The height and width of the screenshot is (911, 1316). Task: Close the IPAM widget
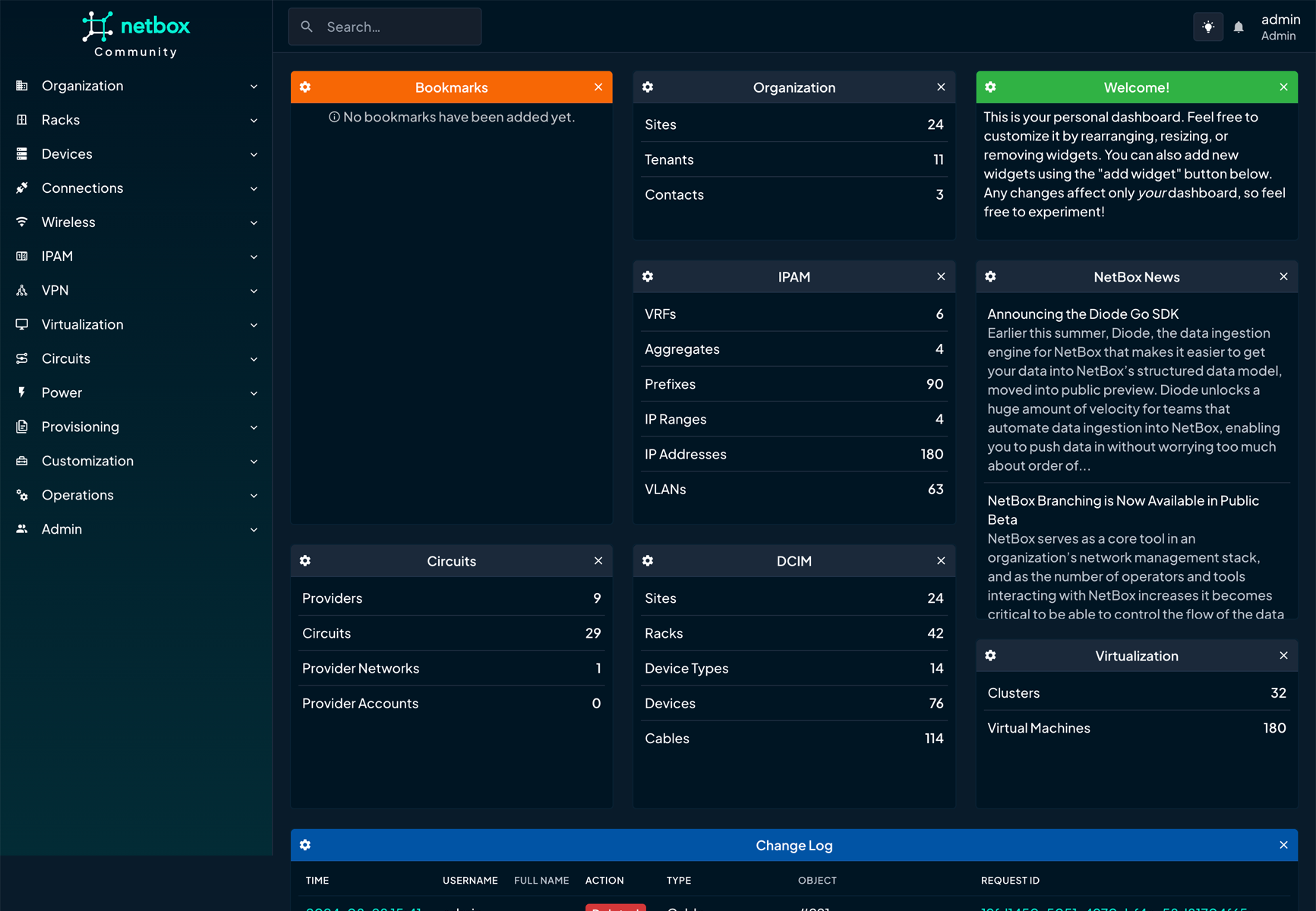(x=941, y=276)
